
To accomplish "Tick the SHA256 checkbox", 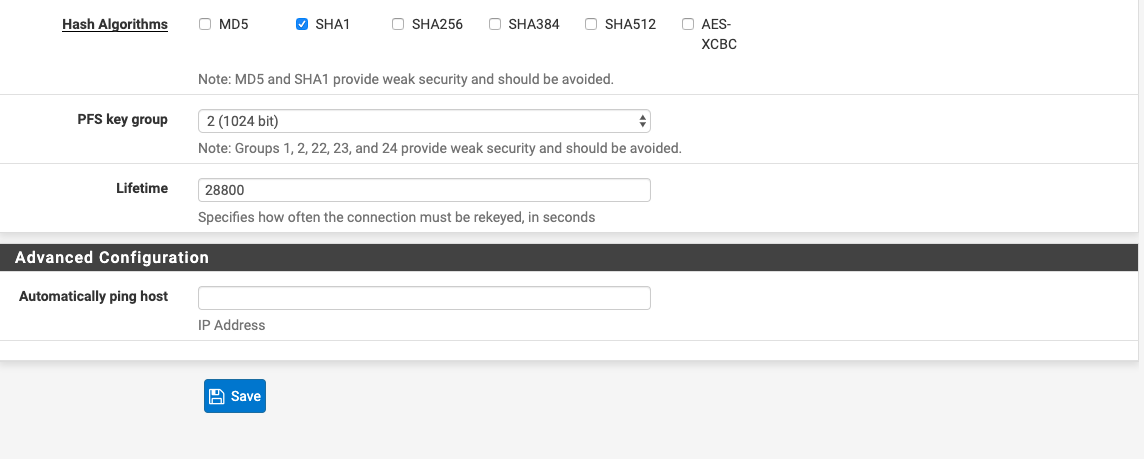I will (x=398, y=24).
